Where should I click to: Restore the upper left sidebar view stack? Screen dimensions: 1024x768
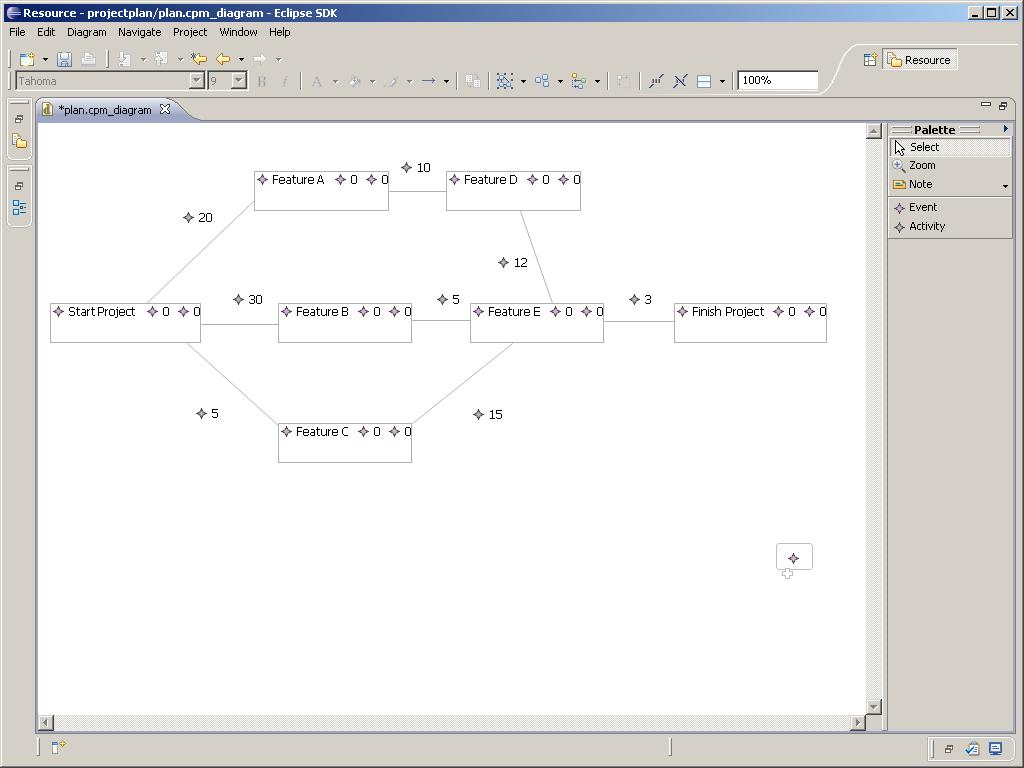click(x=19, y=120)
